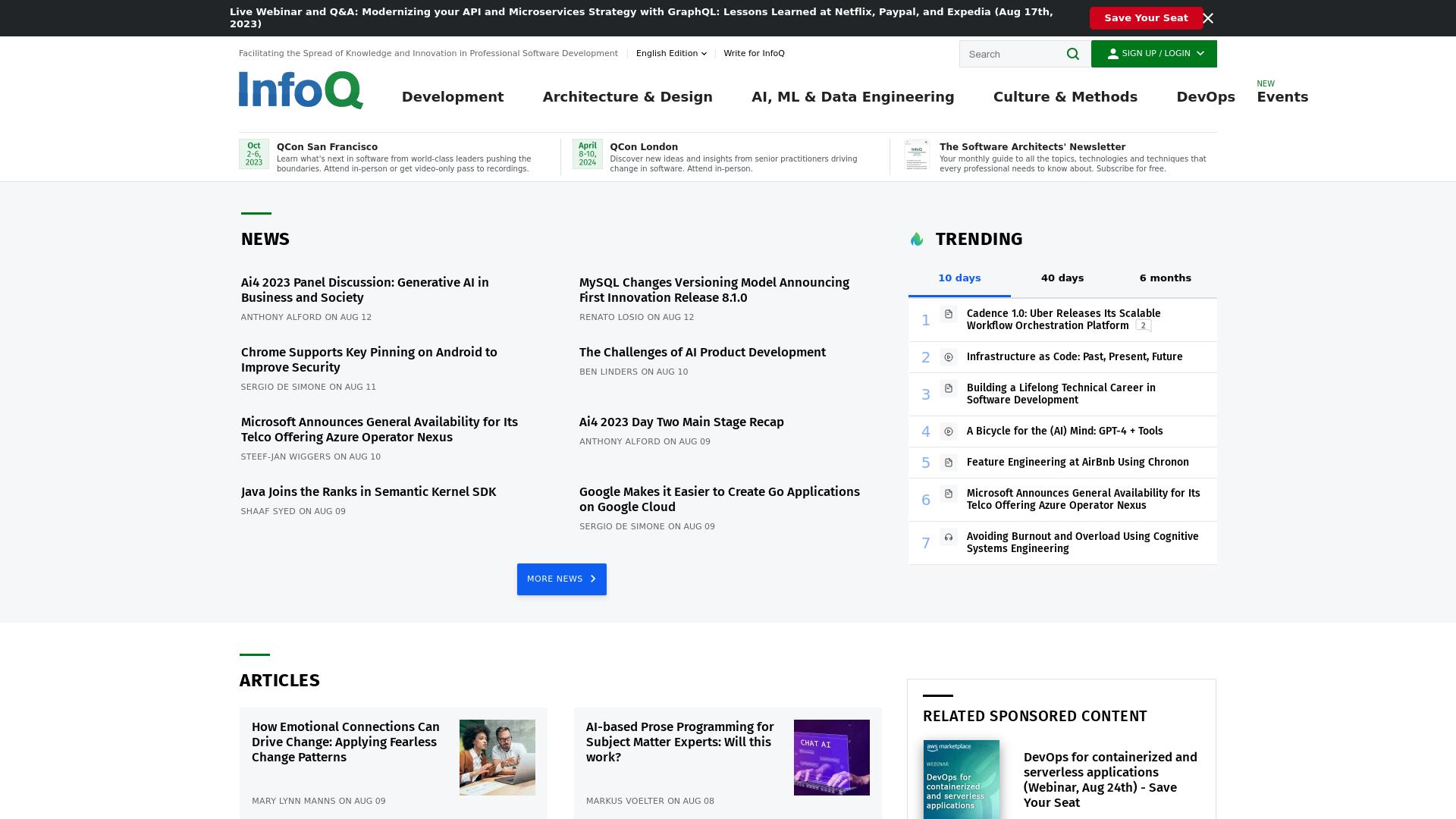Image resolution: width=1456 pixels, height=819 pixels.
Task: Click the InfoQ logo
Action: click(x=301, y=90)
